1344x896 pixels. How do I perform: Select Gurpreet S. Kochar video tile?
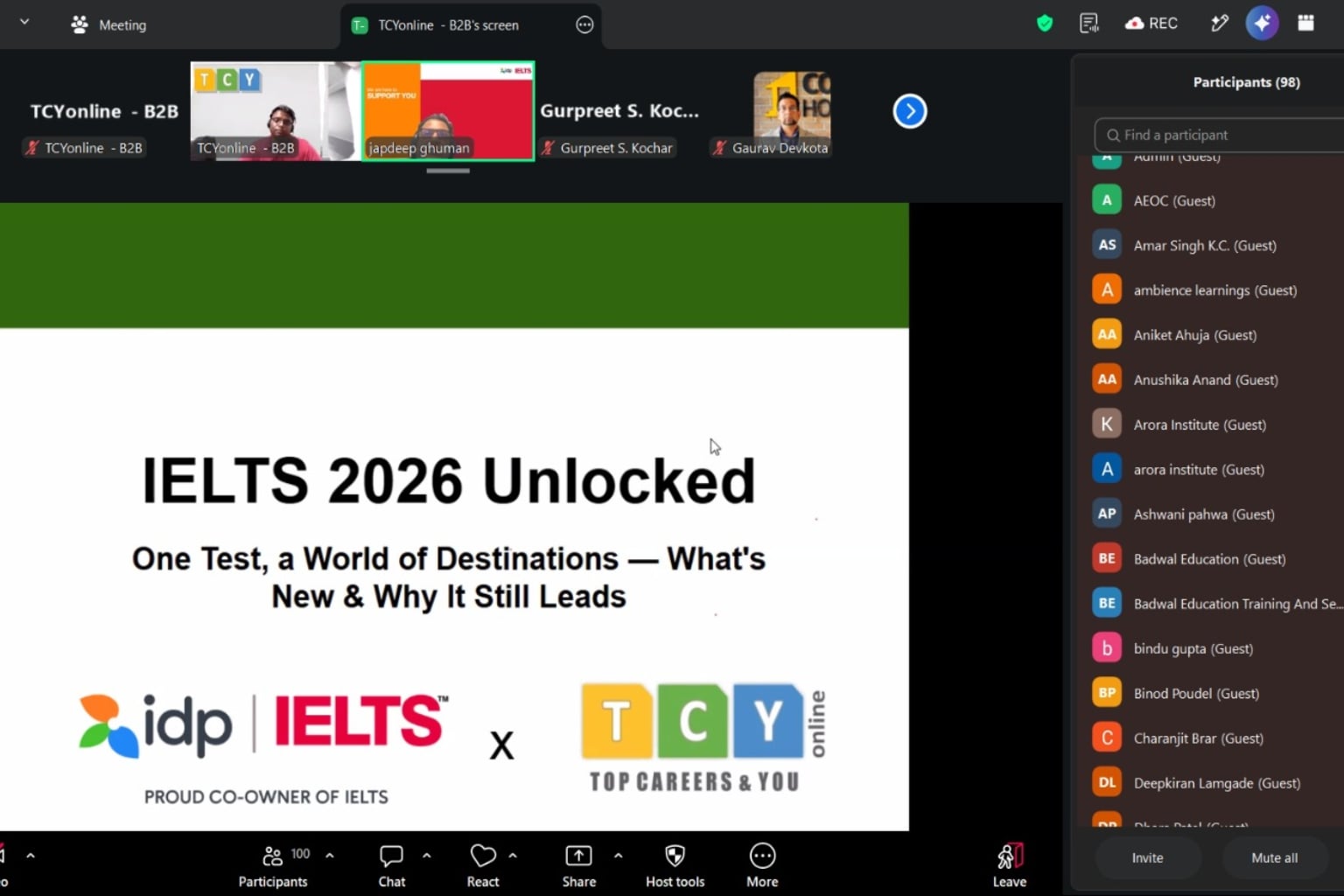tap(619, 111)
